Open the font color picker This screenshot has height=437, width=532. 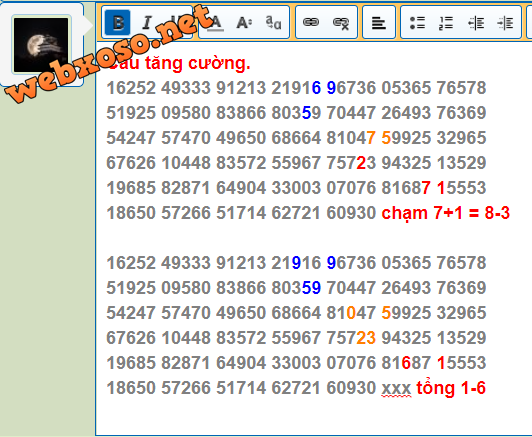[x=215, y=23]
